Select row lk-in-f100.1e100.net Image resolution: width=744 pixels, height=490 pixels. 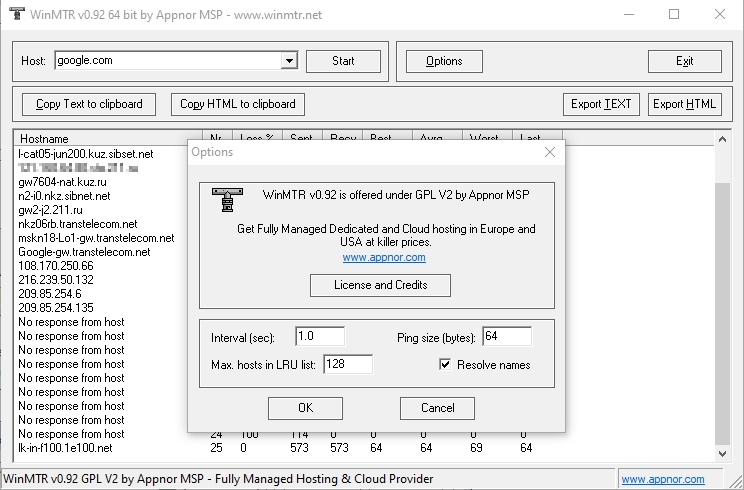click(65, 448)
